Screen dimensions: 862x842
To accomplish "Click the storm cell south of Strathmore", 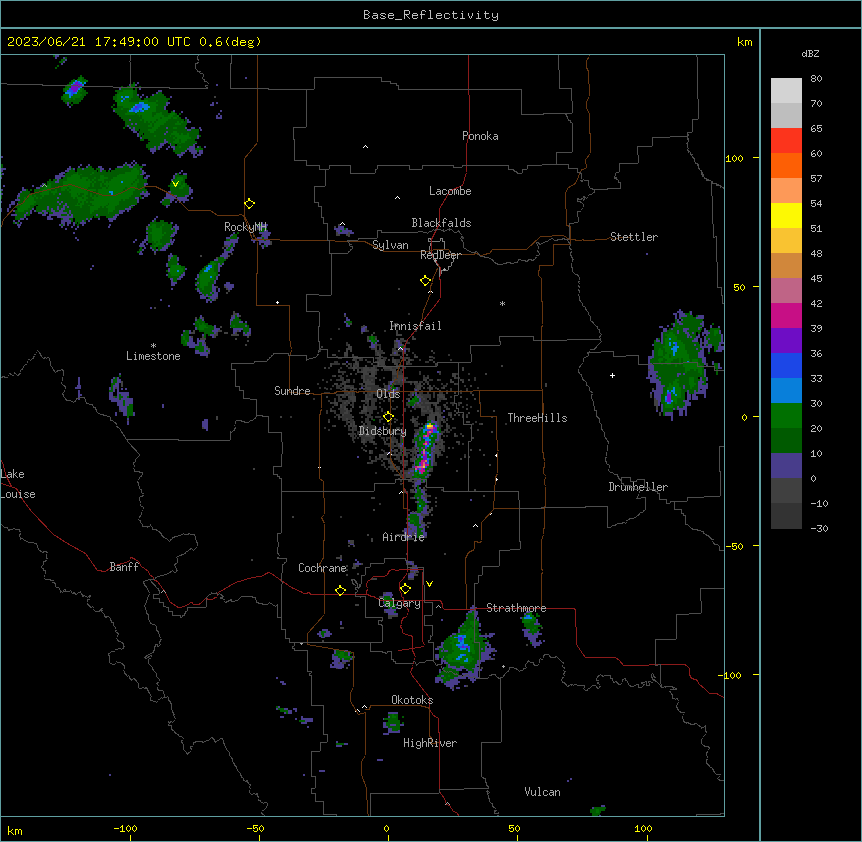I will point(465,650).
